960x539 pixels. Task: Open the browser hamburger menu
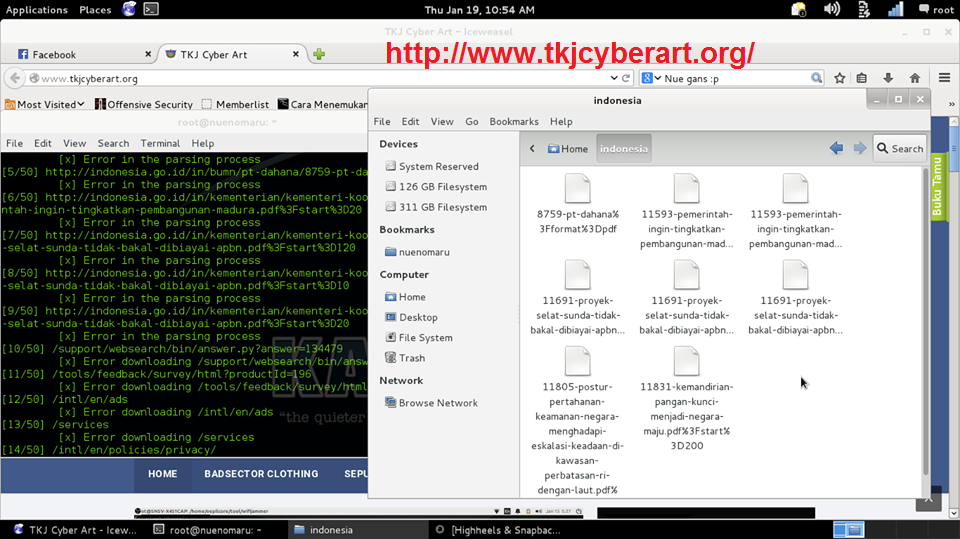pyautogui.click(x=944, y=78)
